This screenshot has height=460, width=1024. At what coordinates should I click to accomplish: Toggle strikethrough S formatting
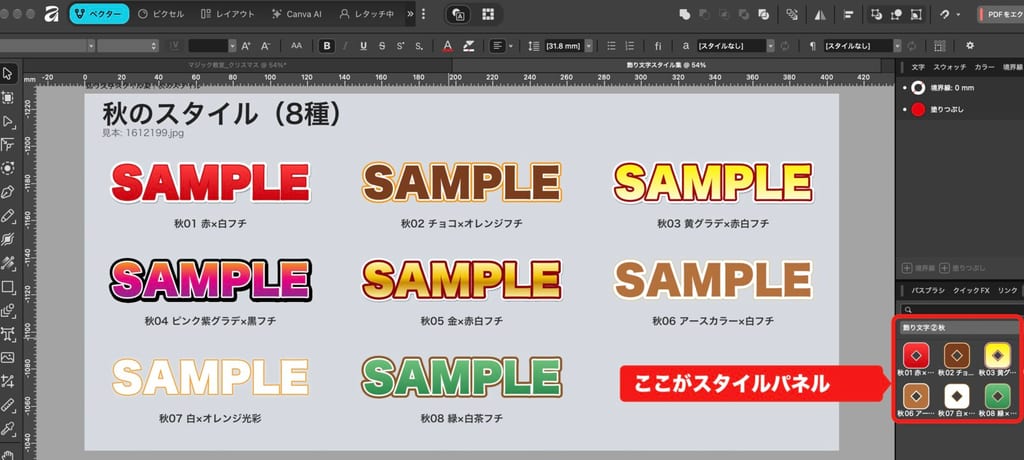pyautogui.click(x=381, y=46)
